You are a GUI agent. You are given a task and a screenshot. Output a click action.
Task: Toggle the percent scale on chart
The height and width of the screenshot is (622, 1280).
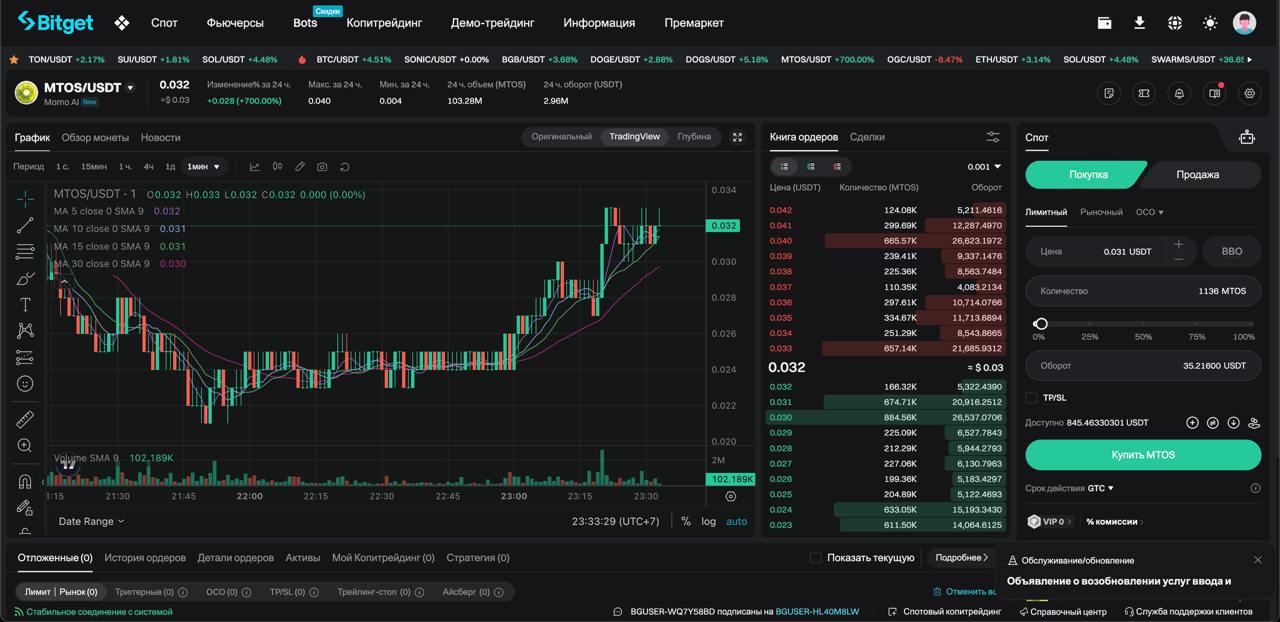coord(686,521)
